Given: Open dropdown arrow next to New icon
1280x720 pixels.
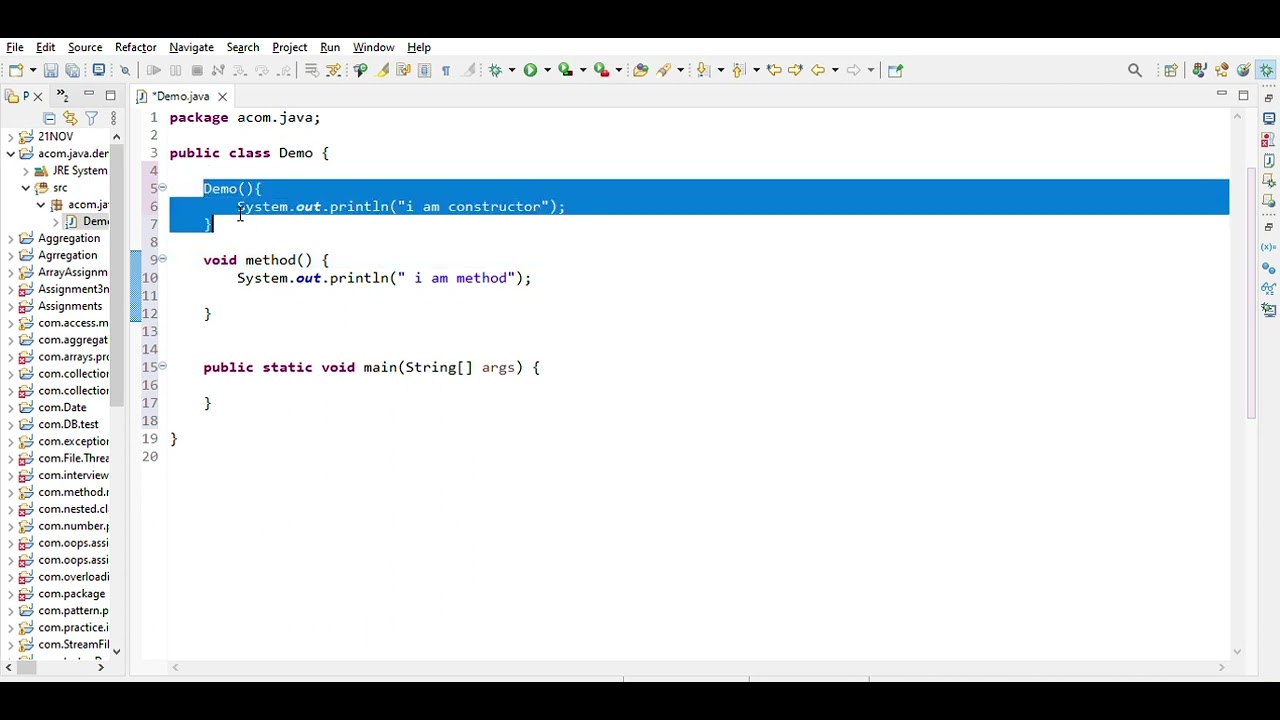Looking at the screenshot, I should click(x=33, y=70).
